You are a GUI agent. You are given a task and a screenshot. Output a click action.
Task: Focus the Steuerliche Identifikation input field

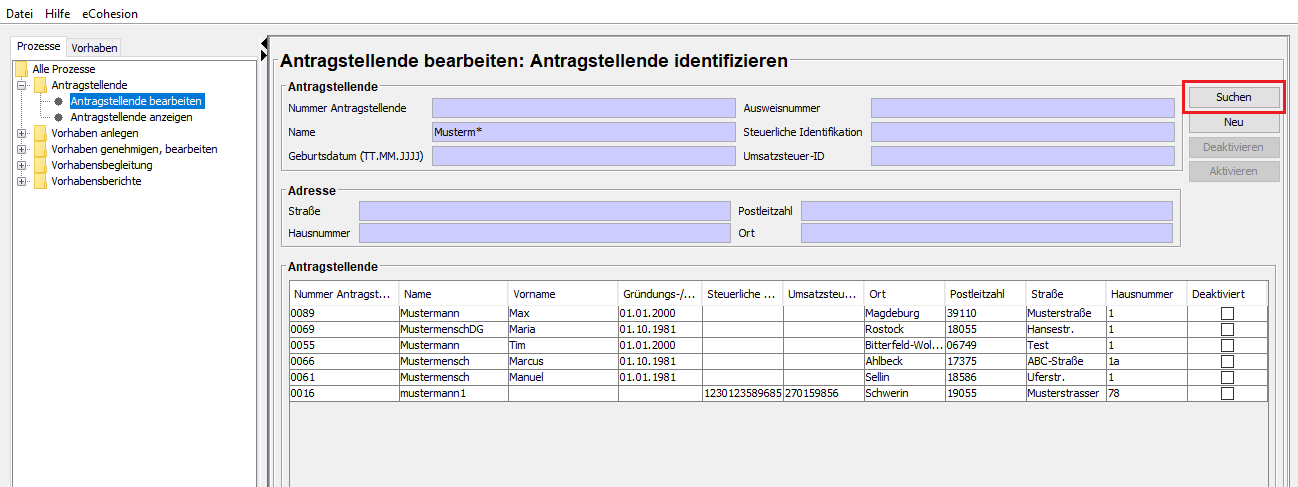(x=1022, y=132)
